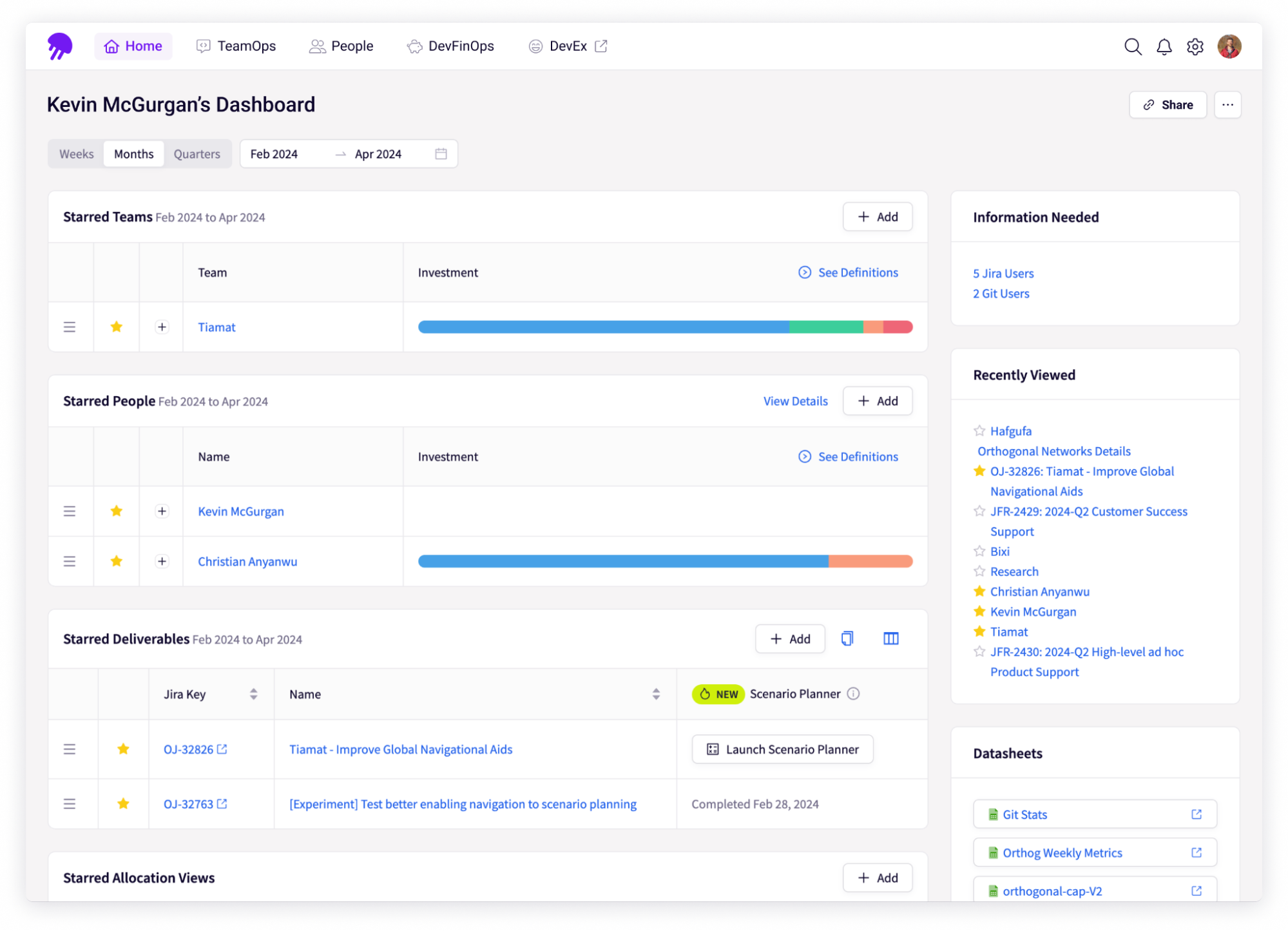Click the search magnifier icon in top navbar
The height and width of the screenshot is (931, 1288).
1132,45
